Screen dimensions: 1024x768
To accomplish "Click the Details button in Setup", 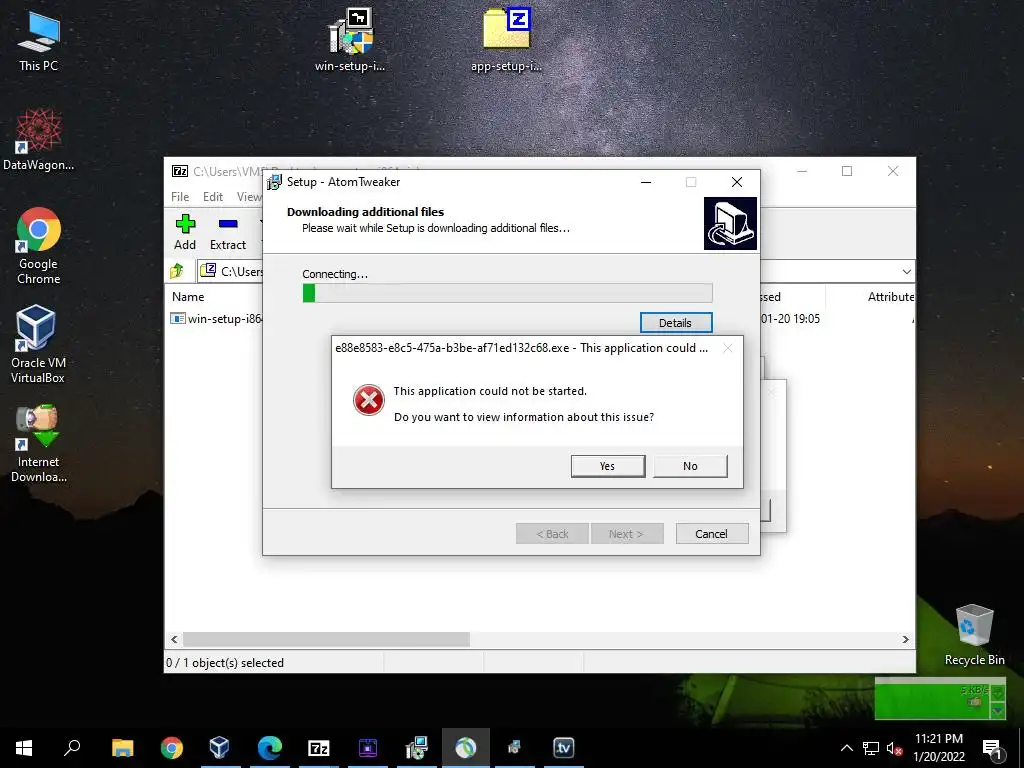I will 675,323.
